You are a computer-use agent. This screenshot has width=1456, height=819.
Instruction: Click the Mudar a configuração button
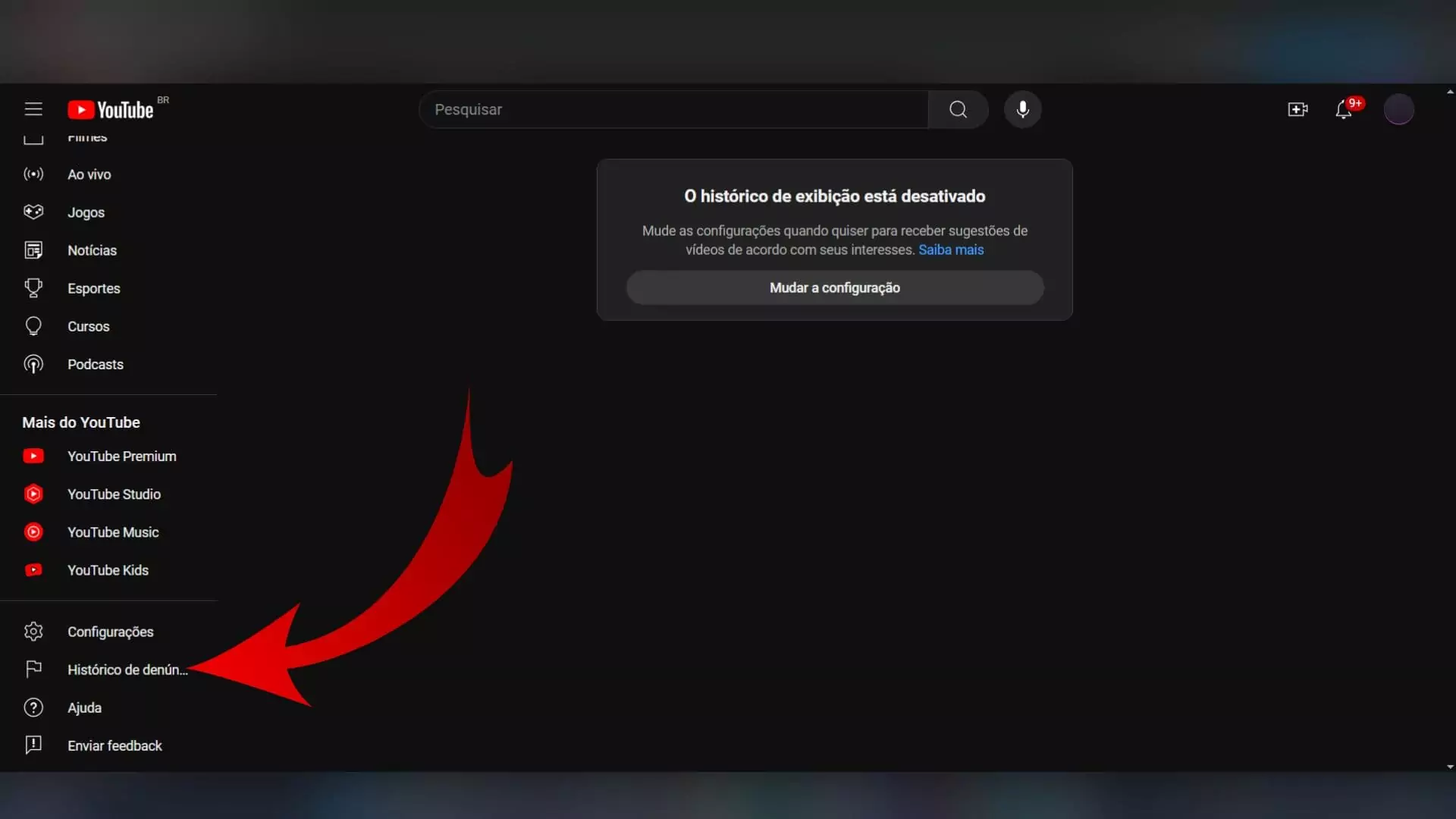pyautogui.click(x=834, y=287)
